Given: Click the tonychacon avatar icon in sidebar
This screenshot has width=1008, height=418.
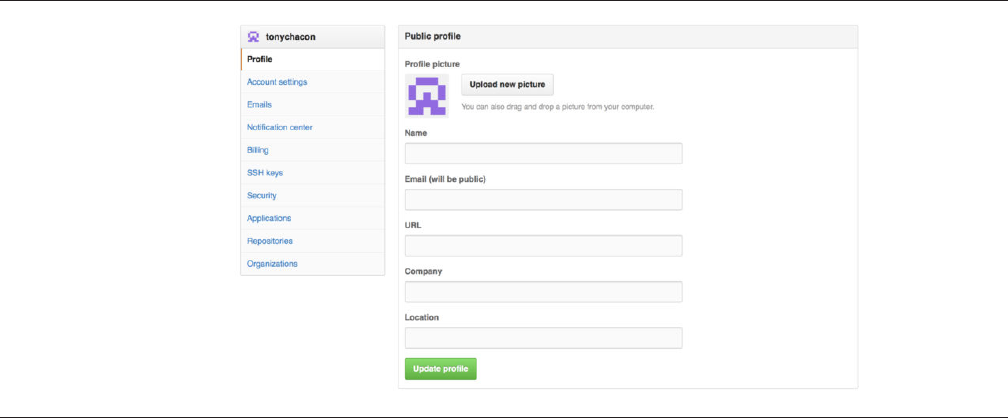Looking at the screenshot, I should [254, 37].
